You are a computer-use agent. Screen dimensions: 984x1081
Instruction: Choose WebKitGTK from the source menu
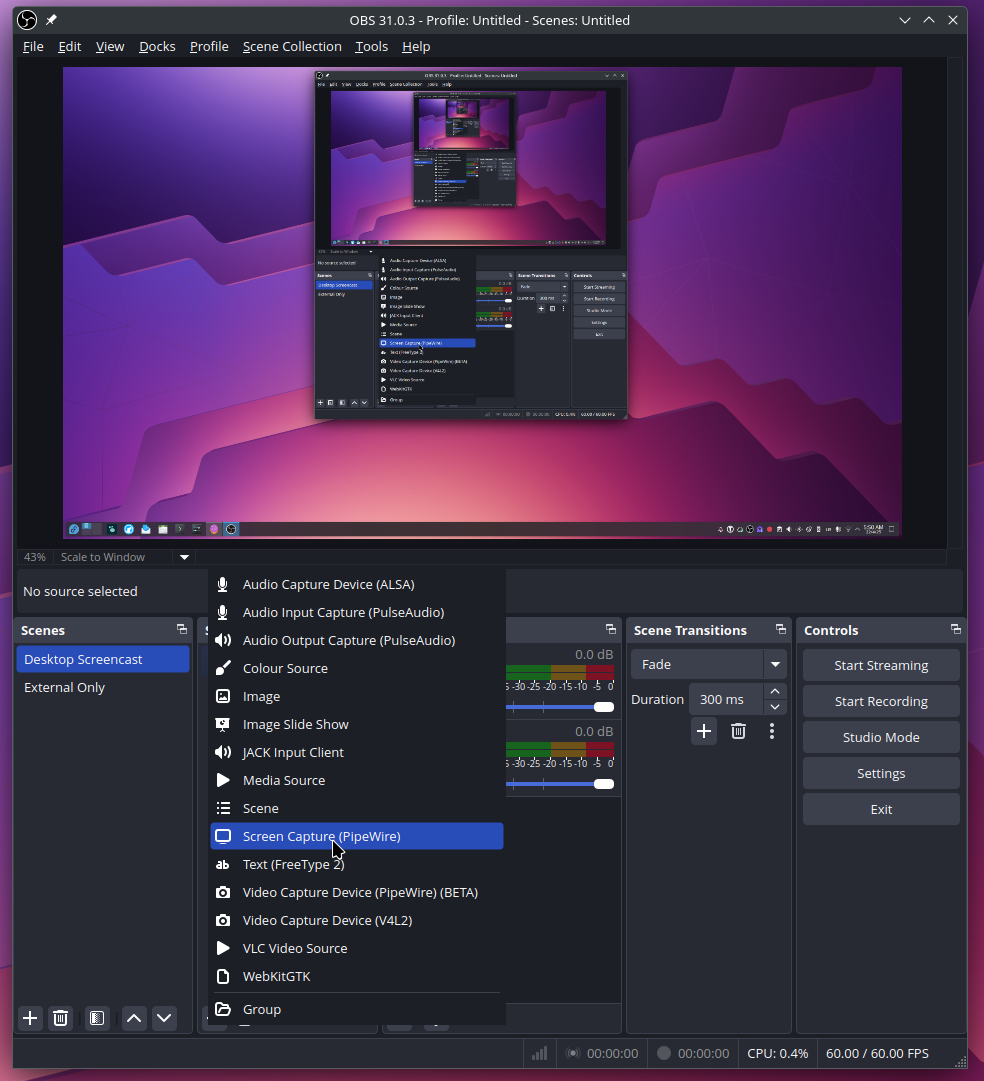click(357, 976)
